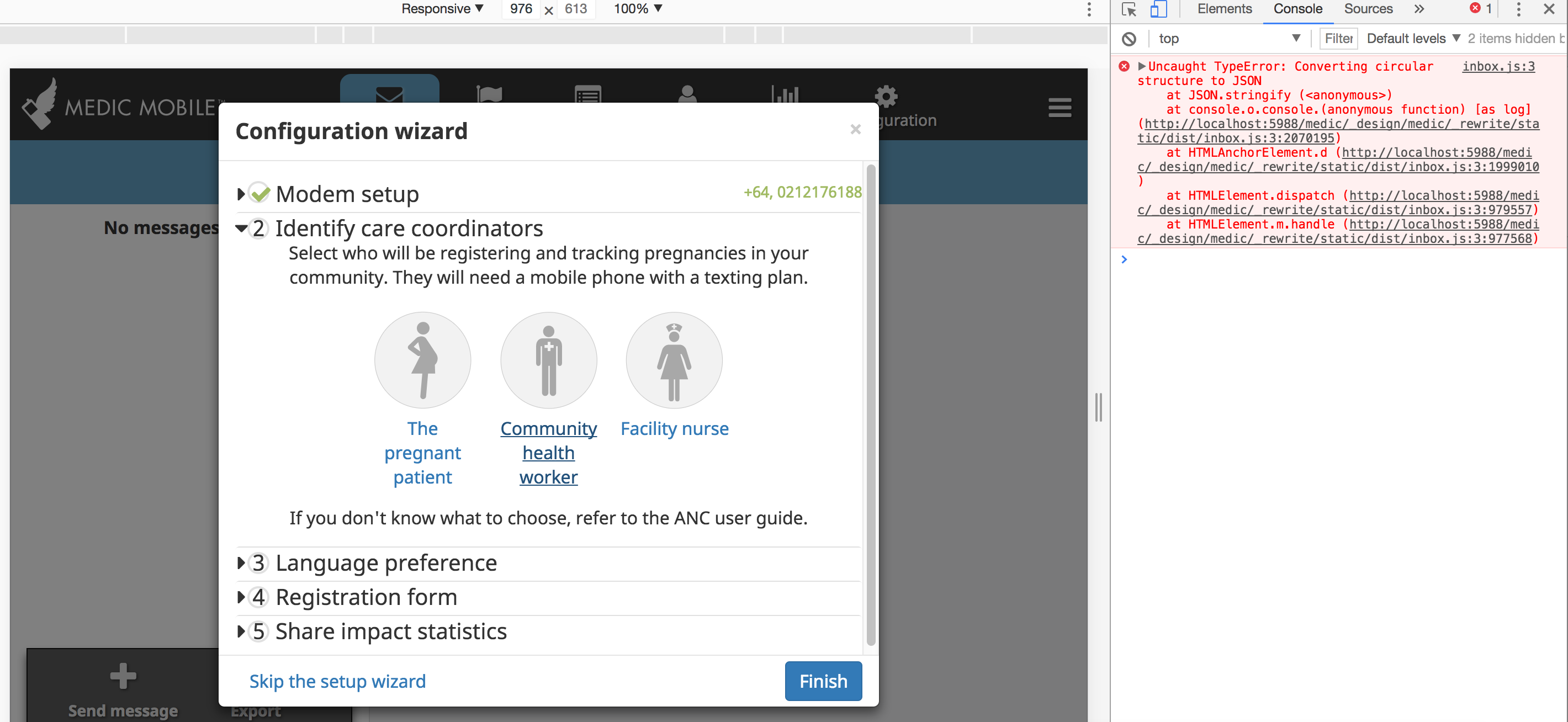The image size is (1568, 722).
Task: Click the Skip the setup wizard link
Action: [337, 681]
